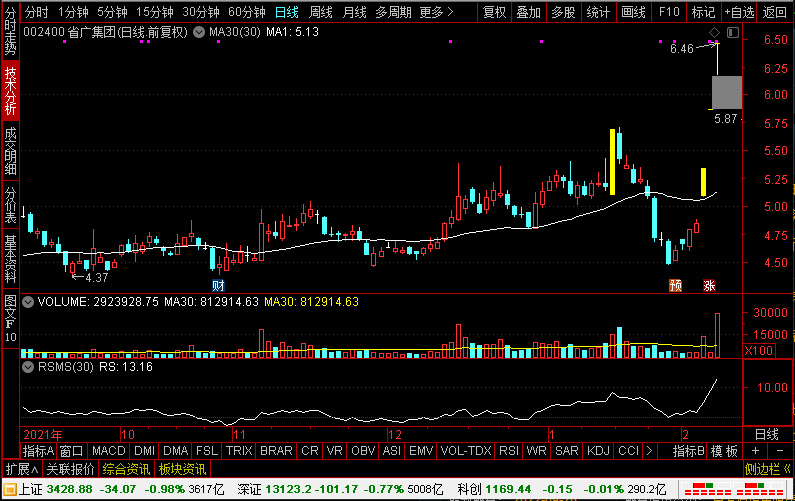Select the 日线 daily period
This screenshot has width=795, height=501.
coord(287,12)
